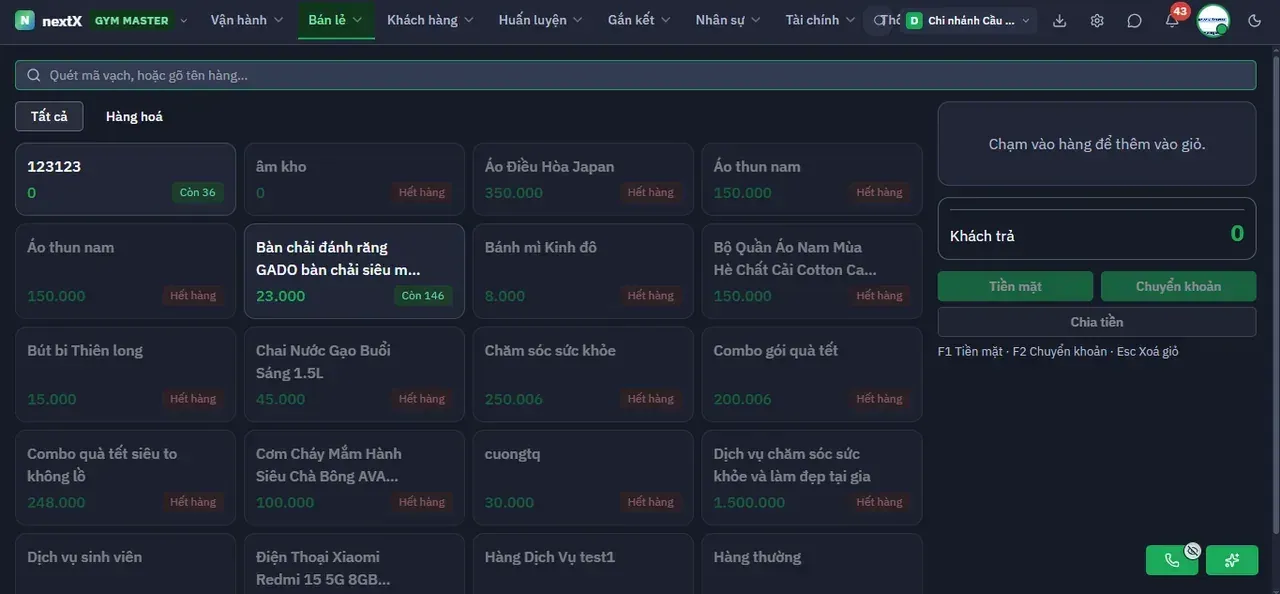Open the user profile avatar

(x=1213, y=20)
